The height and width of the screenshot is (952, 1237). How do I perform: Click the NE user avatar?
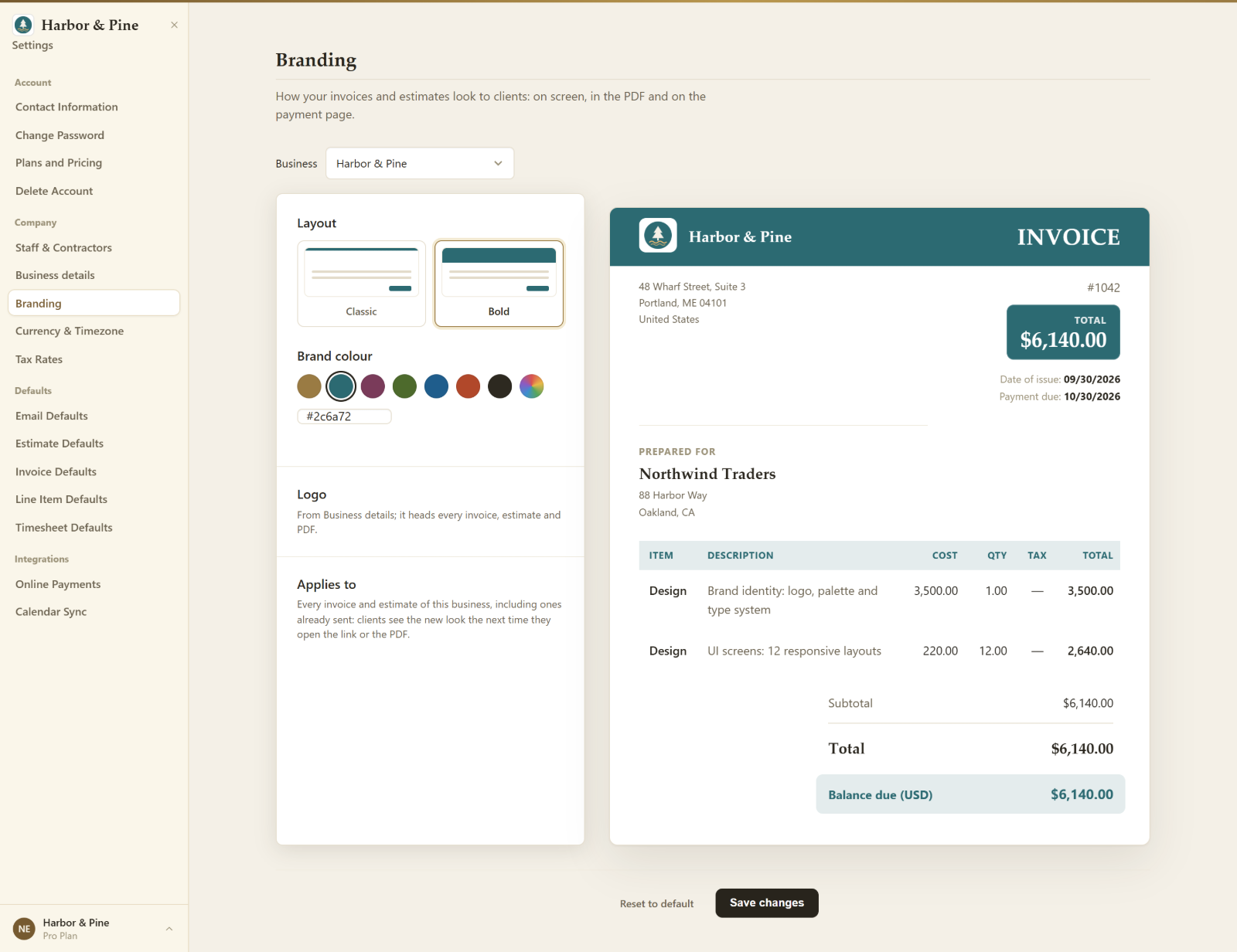25,929
